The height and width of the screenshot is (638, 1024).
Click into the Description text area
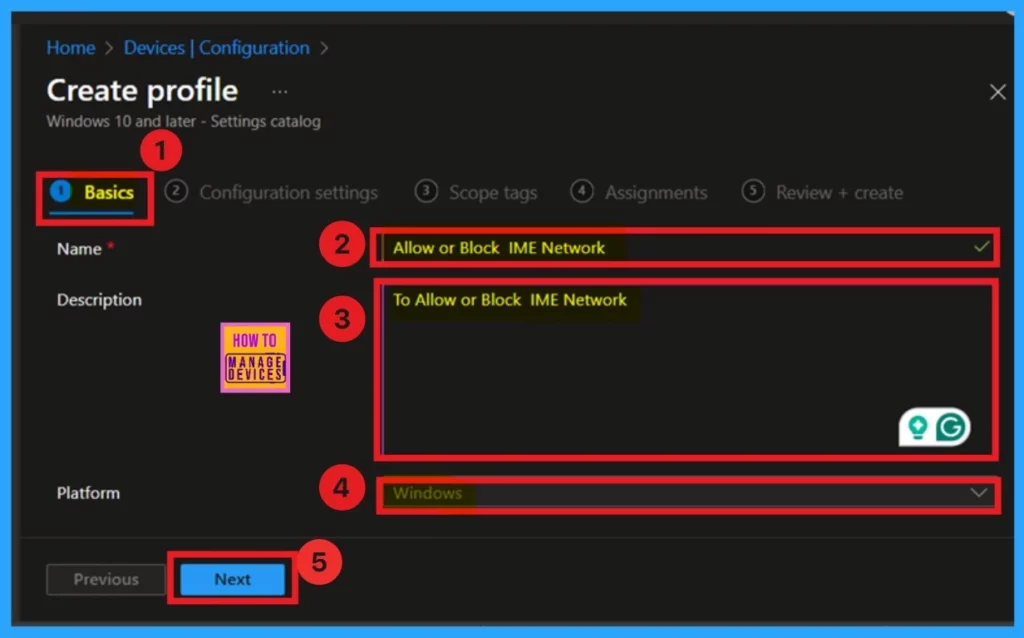[x=686, y=369]
